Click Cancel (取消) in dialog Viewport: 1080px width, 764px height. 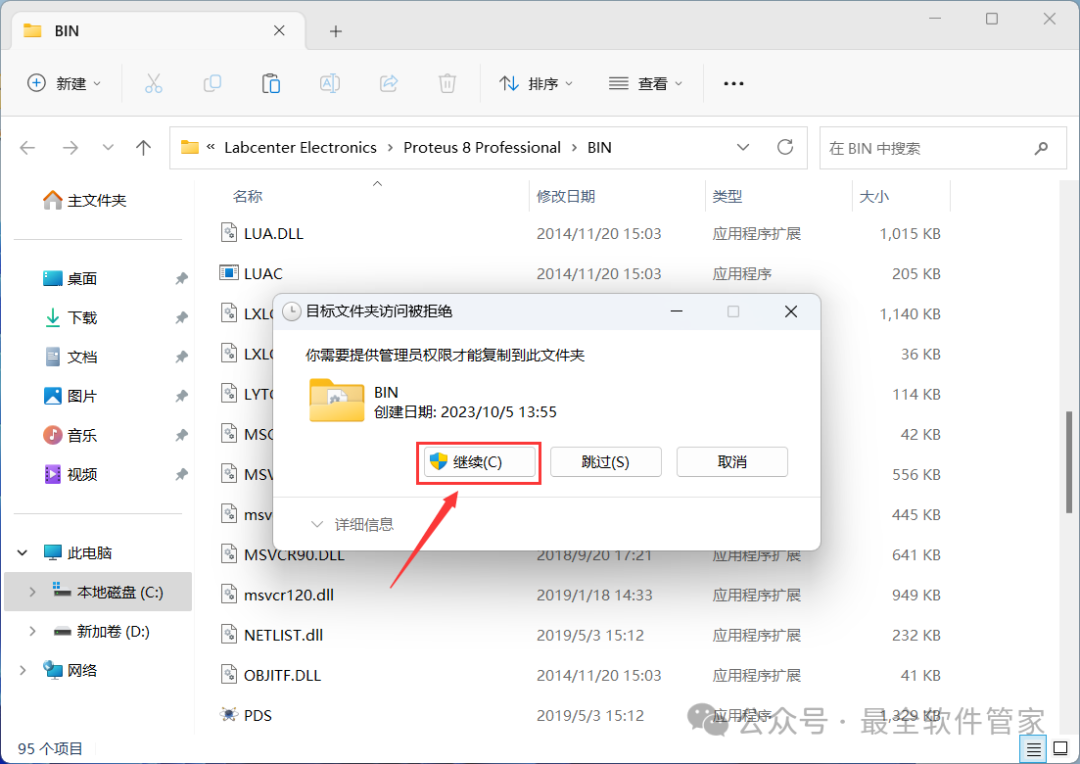tap(731, 462)
